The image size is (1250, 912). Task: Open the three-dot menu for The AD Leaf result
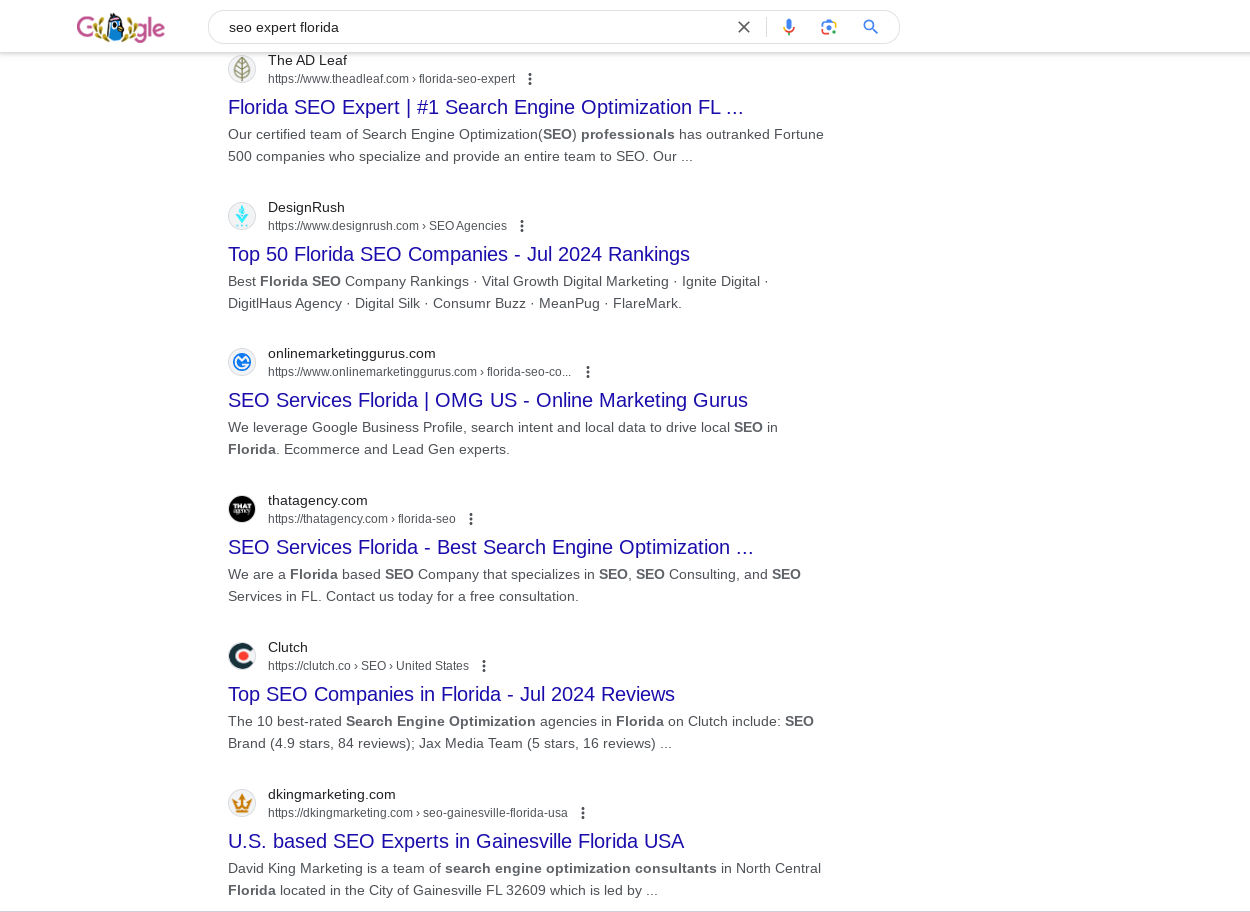[x=530, y=79]
